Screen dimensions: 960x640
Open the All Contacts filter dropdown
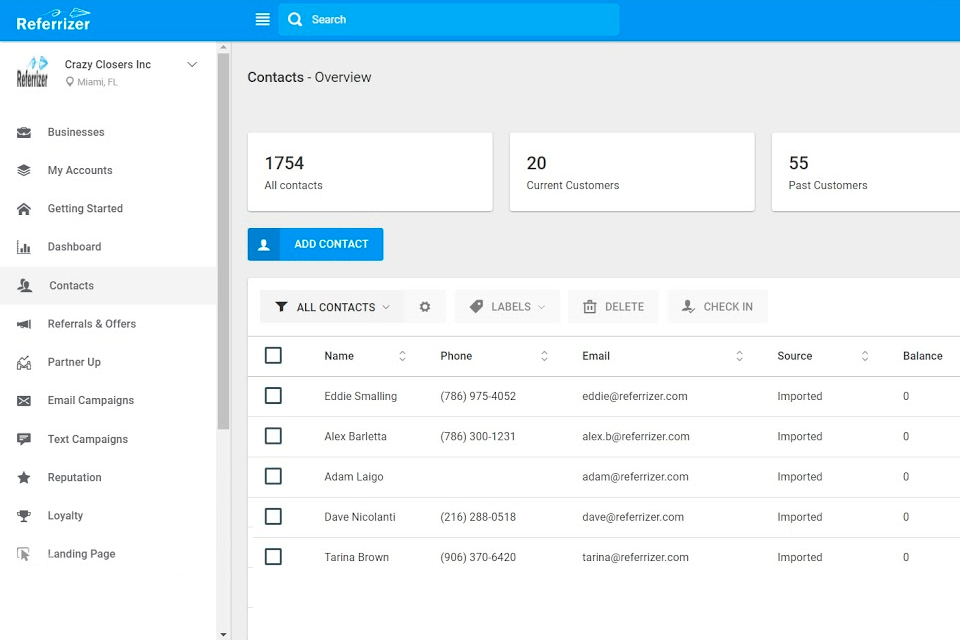pyautogui.click(x=332, y=307)
